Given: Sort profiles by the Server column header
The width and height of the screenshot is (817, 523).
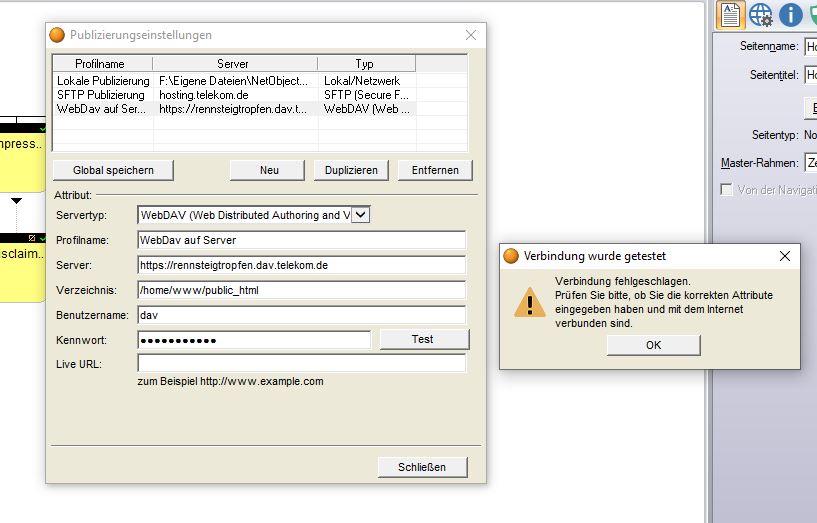Looking at the screenshot, I should click(x=235, y=64).
